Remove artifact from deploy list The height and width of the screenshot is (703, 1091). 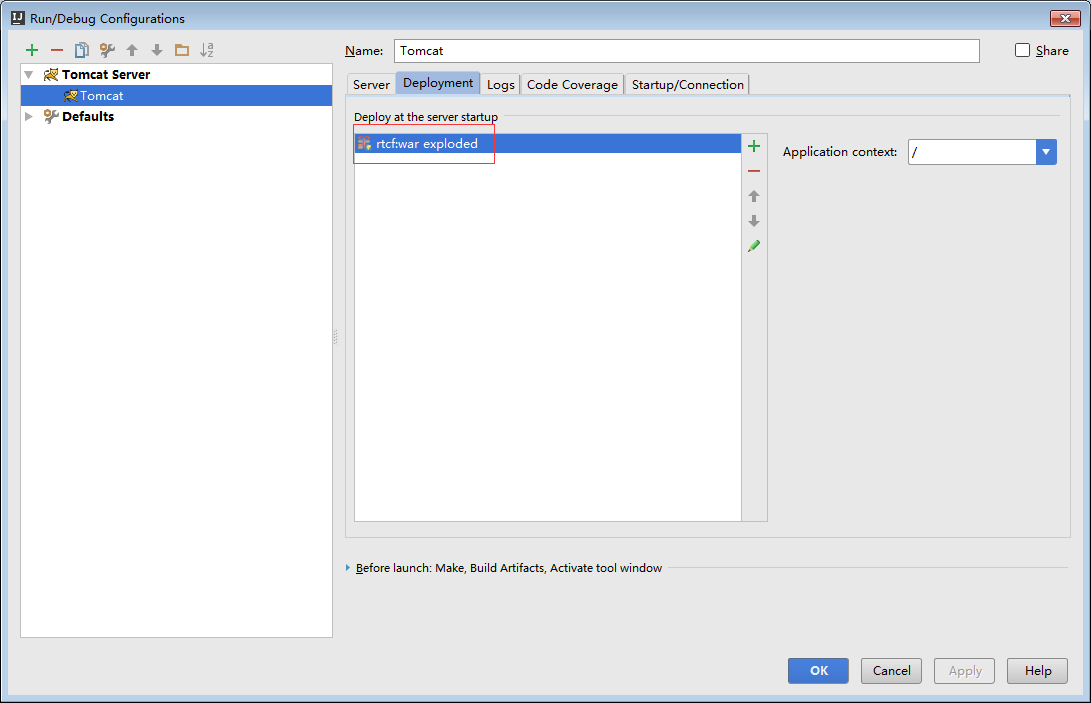(x=754, y=171)
